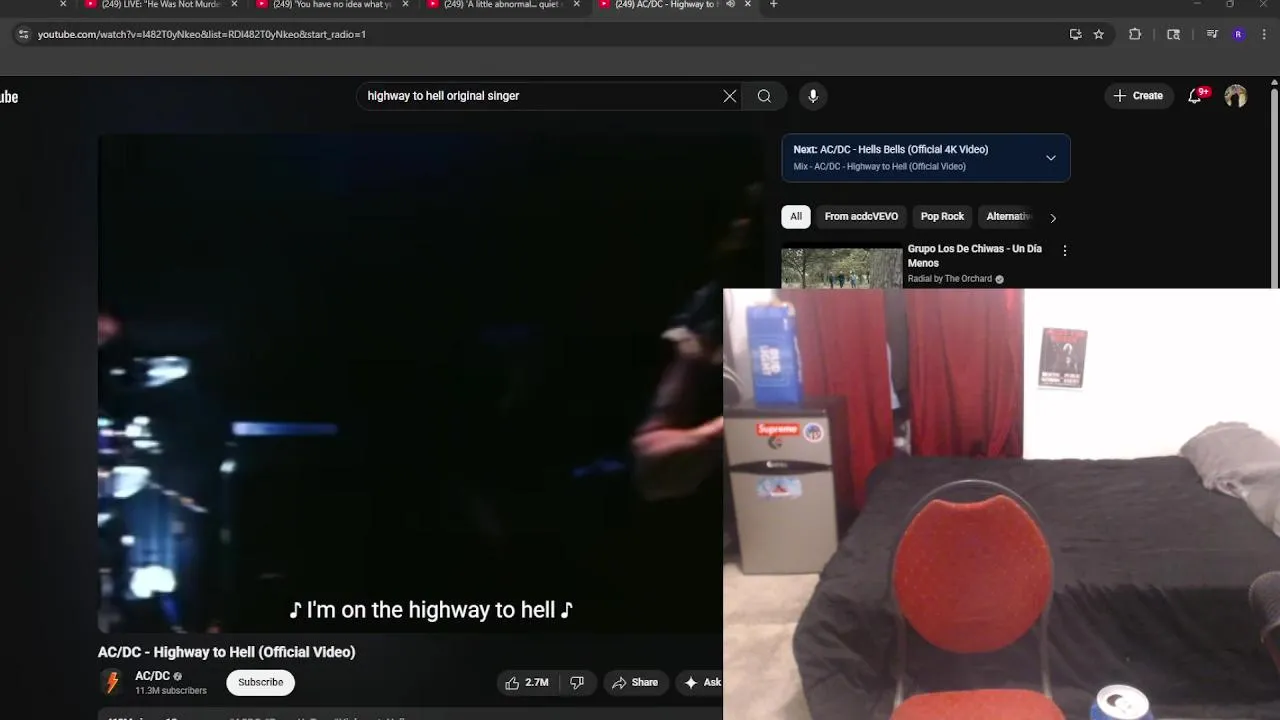Filter by From acdcVEVO chip
Viewport: 1280px width, 720px height.
pyautogui.click(x=861, y=217)
